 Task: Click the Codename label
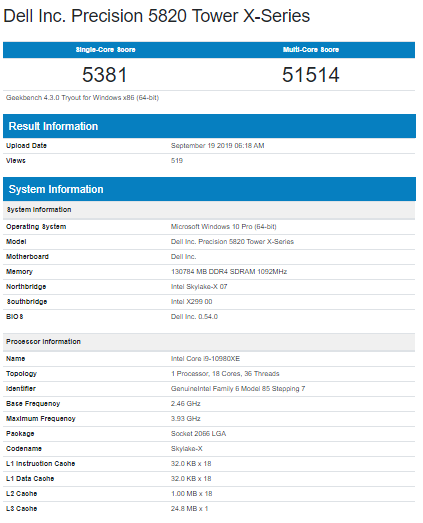[x=24, y=449]
